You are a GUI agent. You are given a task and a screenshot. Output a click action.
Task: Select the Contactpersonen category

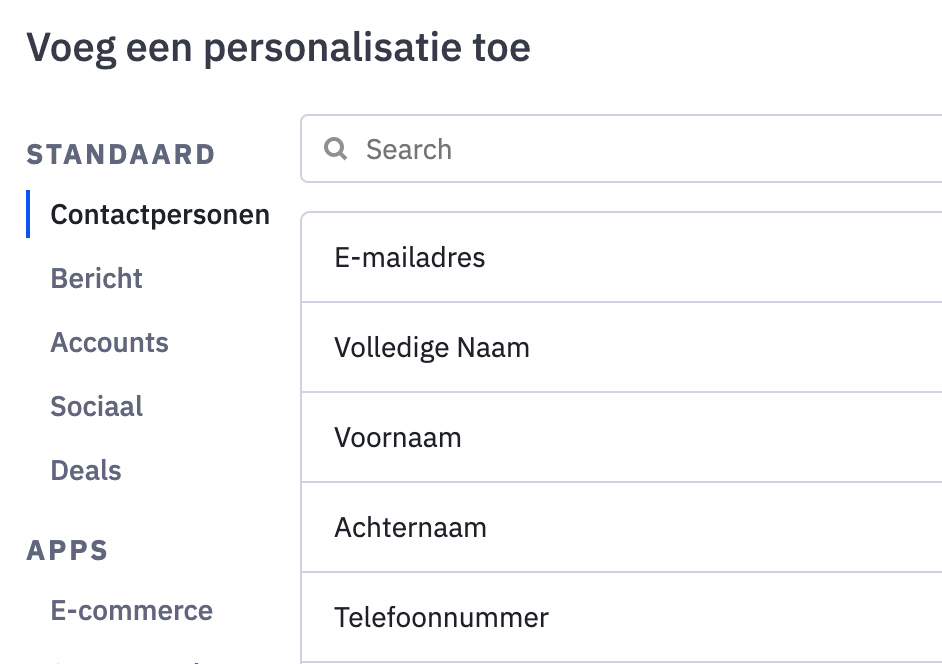[x=160, y=215]
